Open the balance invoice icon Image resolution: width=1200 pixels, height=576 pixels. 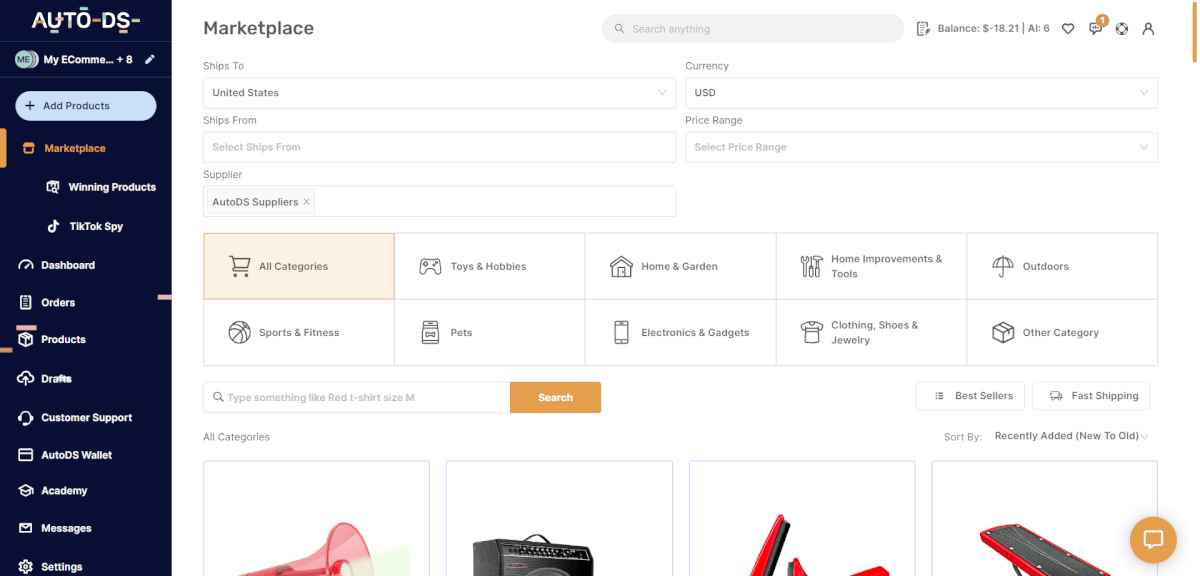924,29
